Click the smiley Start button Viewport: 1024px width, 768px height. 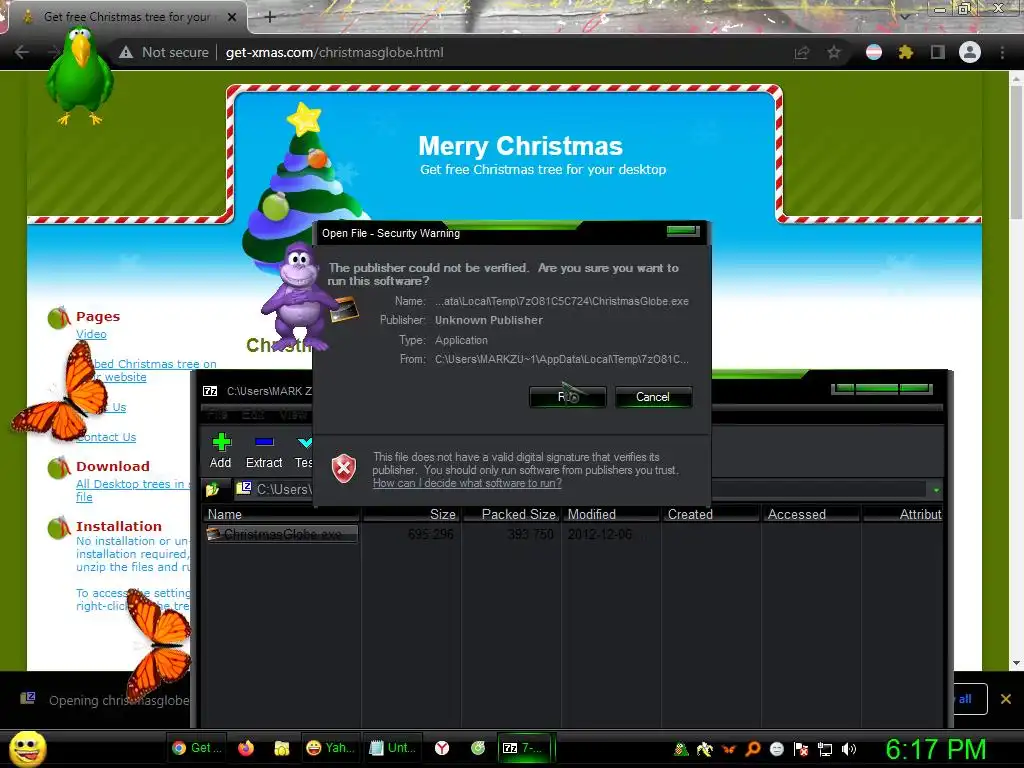click(x=27, y=748)
